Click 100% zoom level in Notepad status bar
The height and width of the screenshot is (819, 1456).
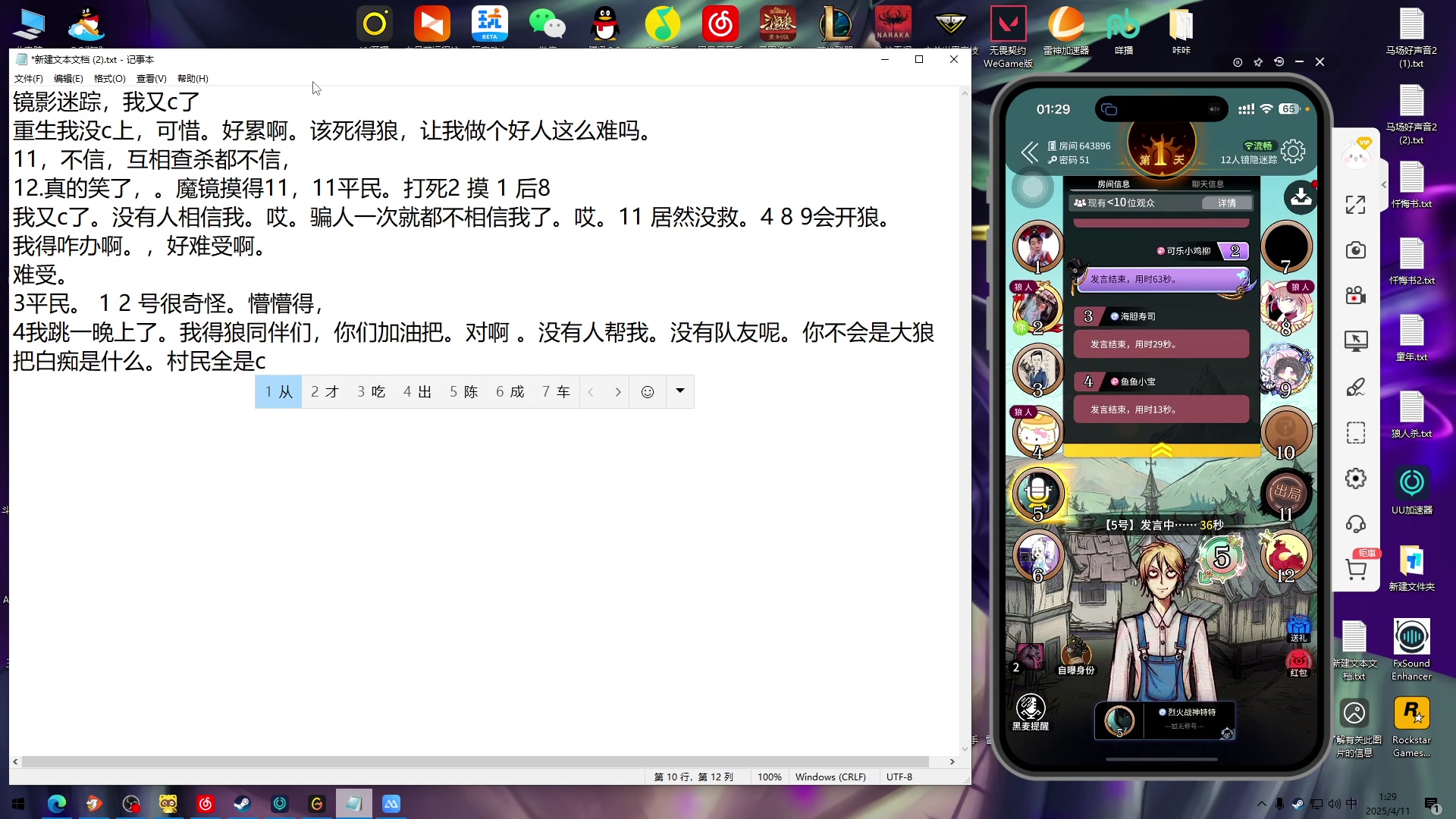coord(769,777)
